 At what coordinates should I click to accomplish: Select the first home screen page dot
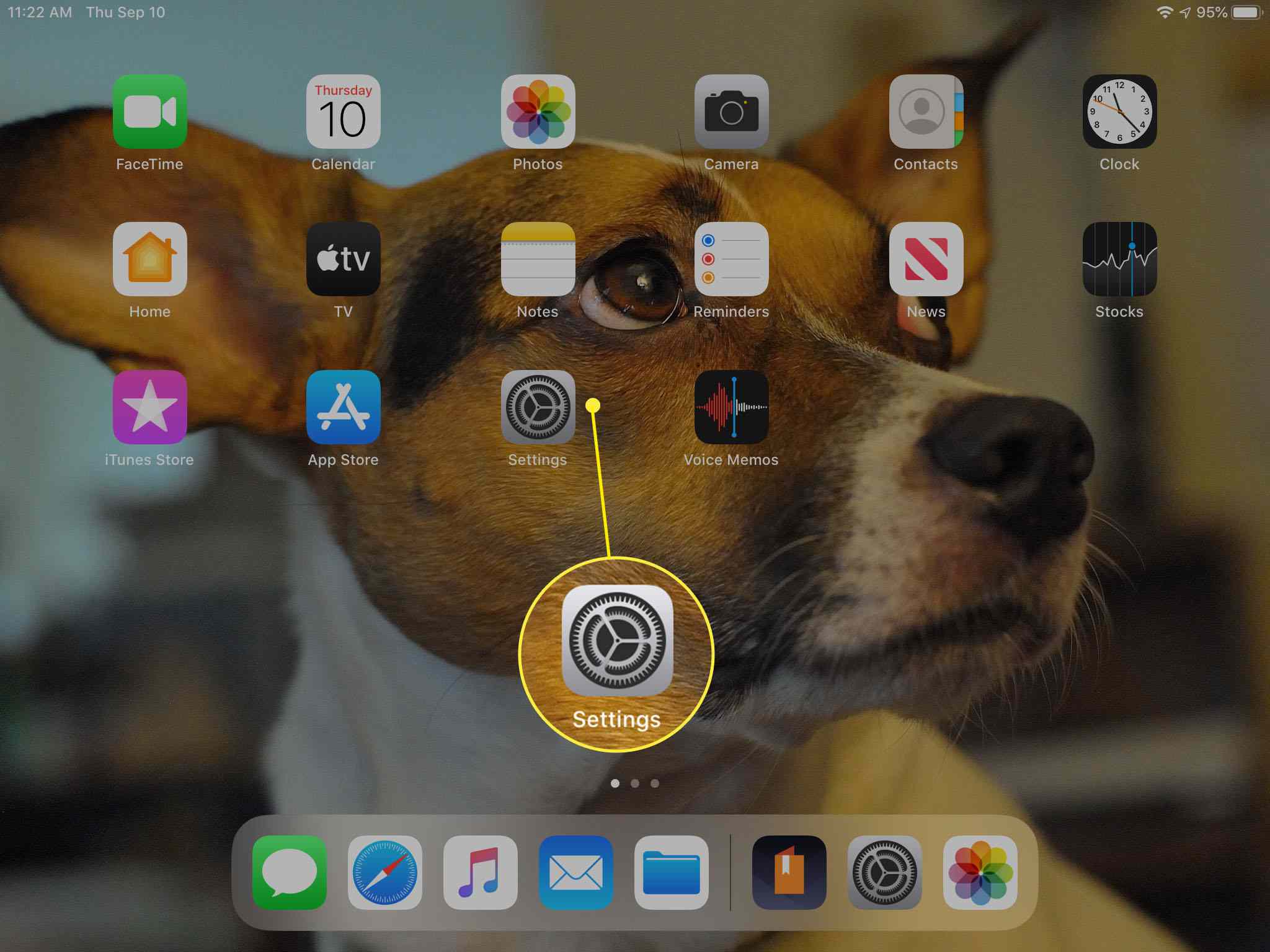click(x=615, y=783)
